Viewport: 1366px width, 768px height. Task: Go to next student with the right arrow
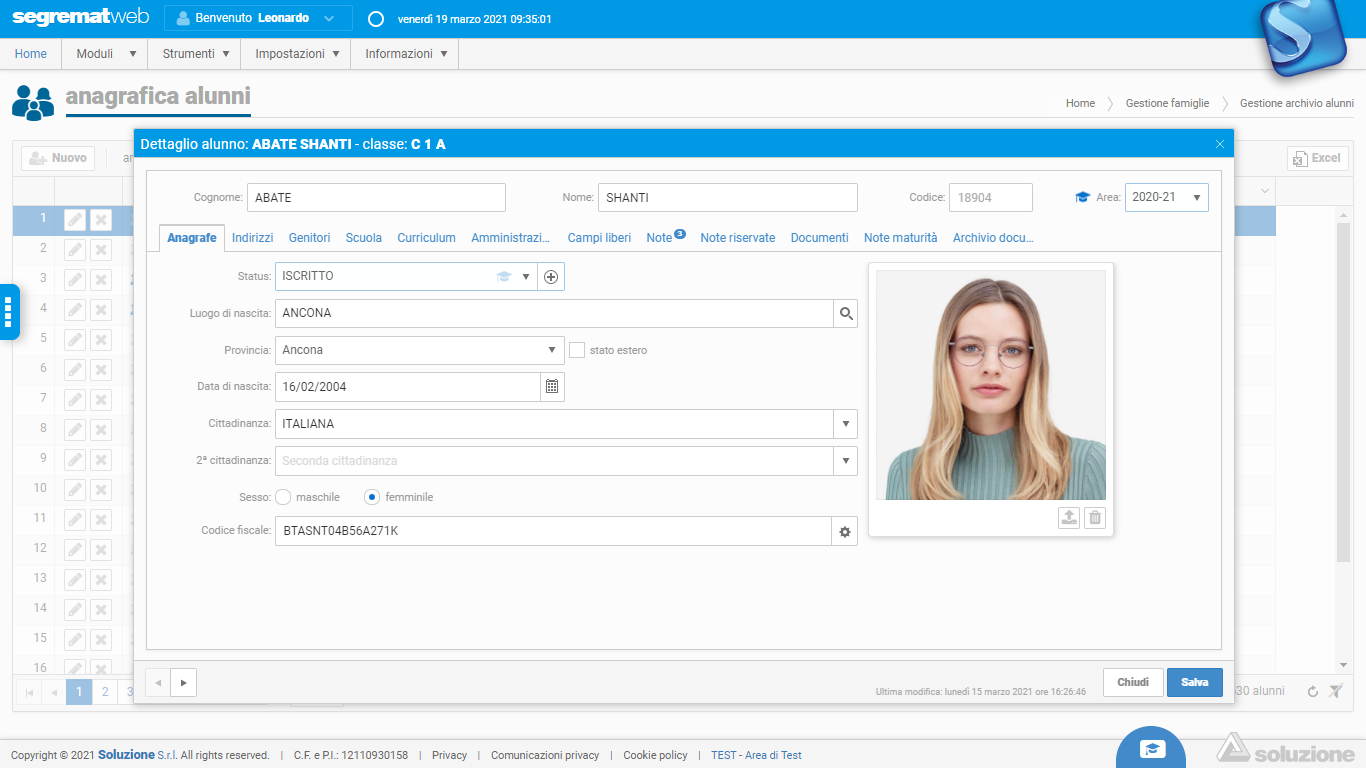[183, 682]
